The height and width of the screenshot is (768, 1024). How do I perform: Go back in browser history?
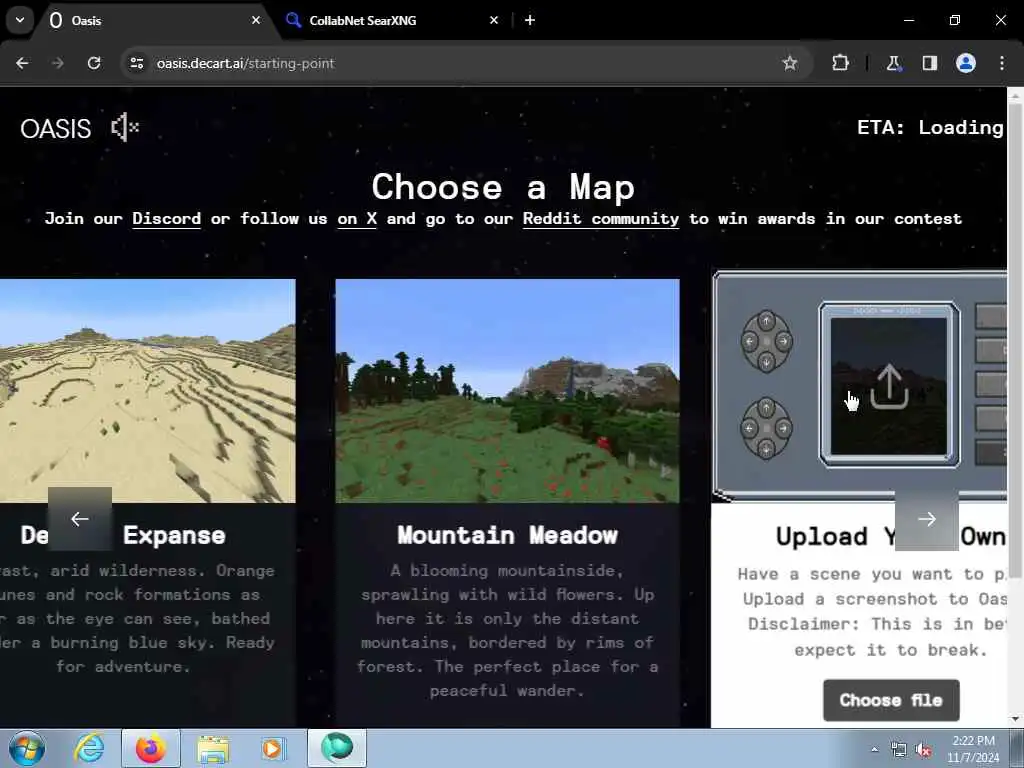(x=22, y=63)
